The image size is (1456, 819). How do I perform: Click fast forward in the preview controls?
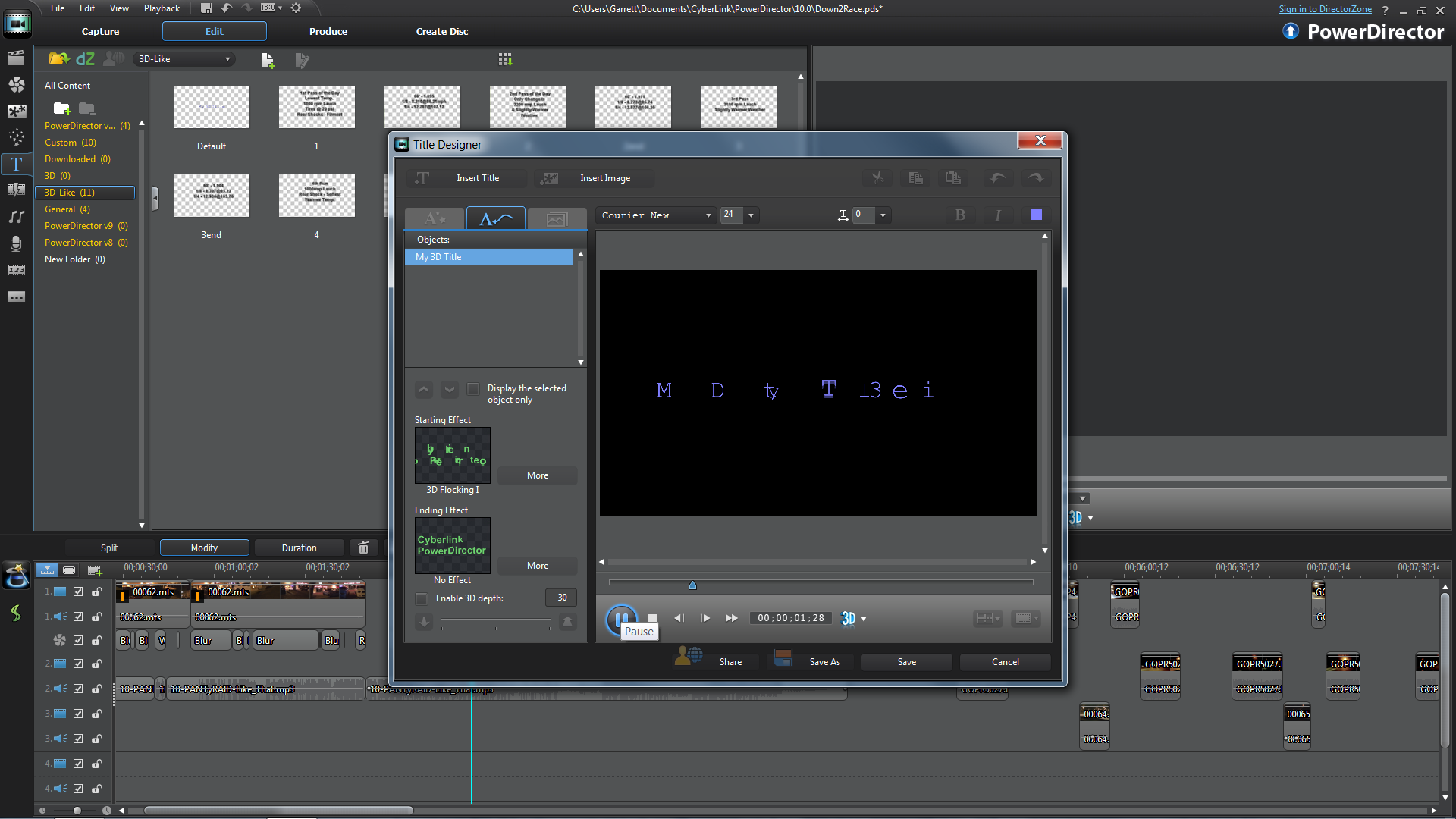[731, 618]
